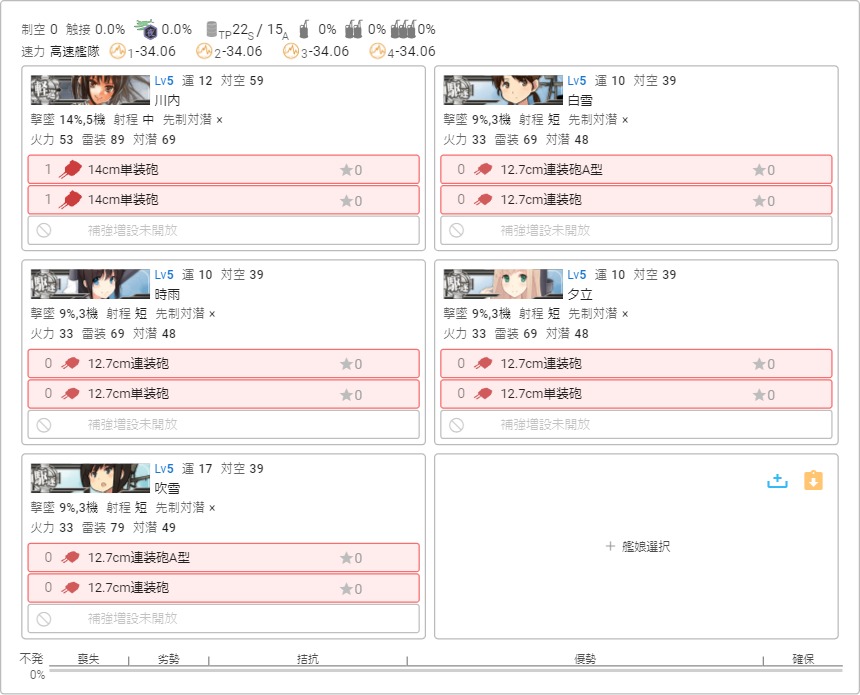Open star level ★0 on 川内's first 14cm単装砲

tap(351, 170)
